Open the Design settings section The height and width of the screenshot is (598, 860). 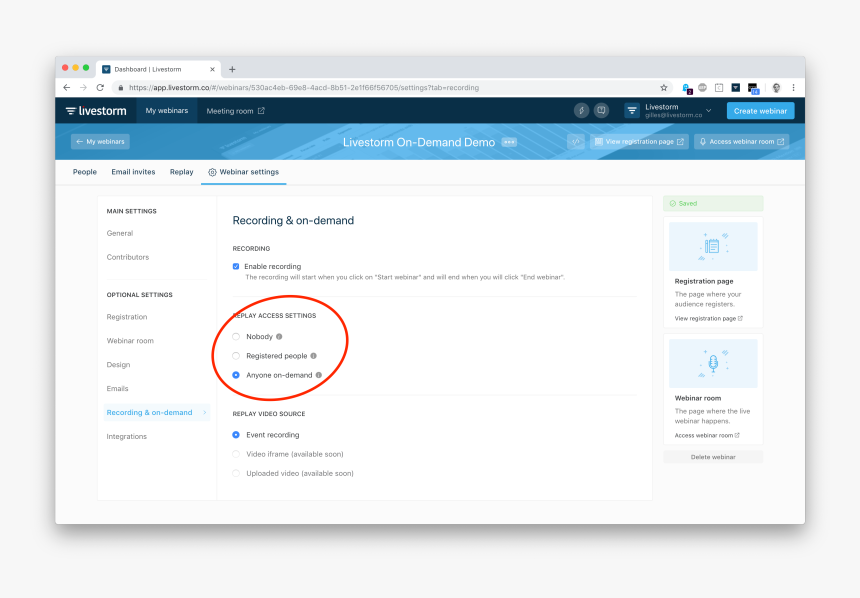click(x=118, y=365)
